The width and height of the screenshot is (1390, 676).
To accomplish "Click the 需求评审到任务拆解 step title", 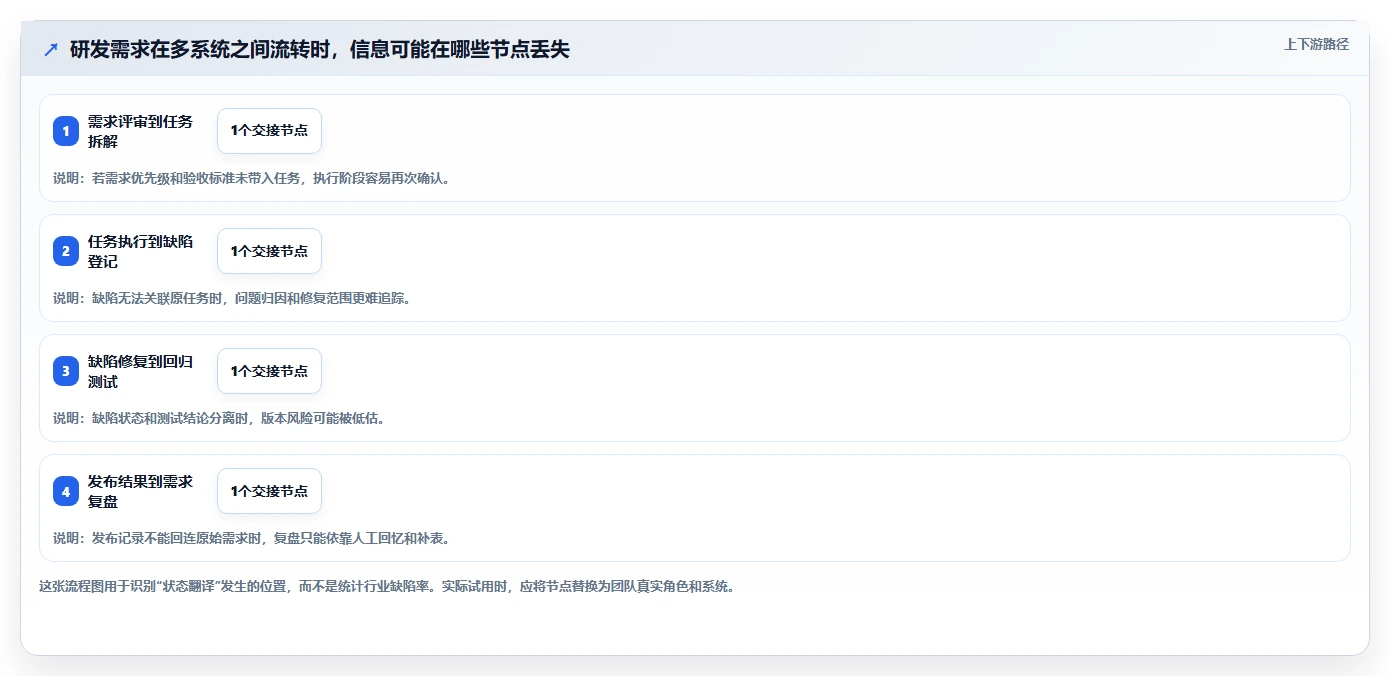I will pyautogui.click(x=140, y=131).
